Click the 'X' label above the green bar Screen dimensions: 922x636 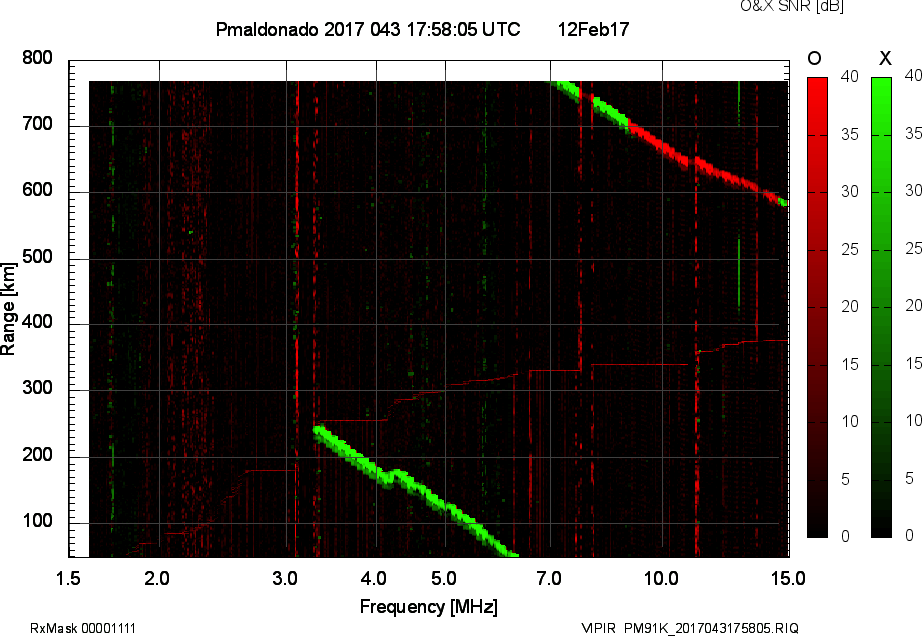tap(885, 58)
